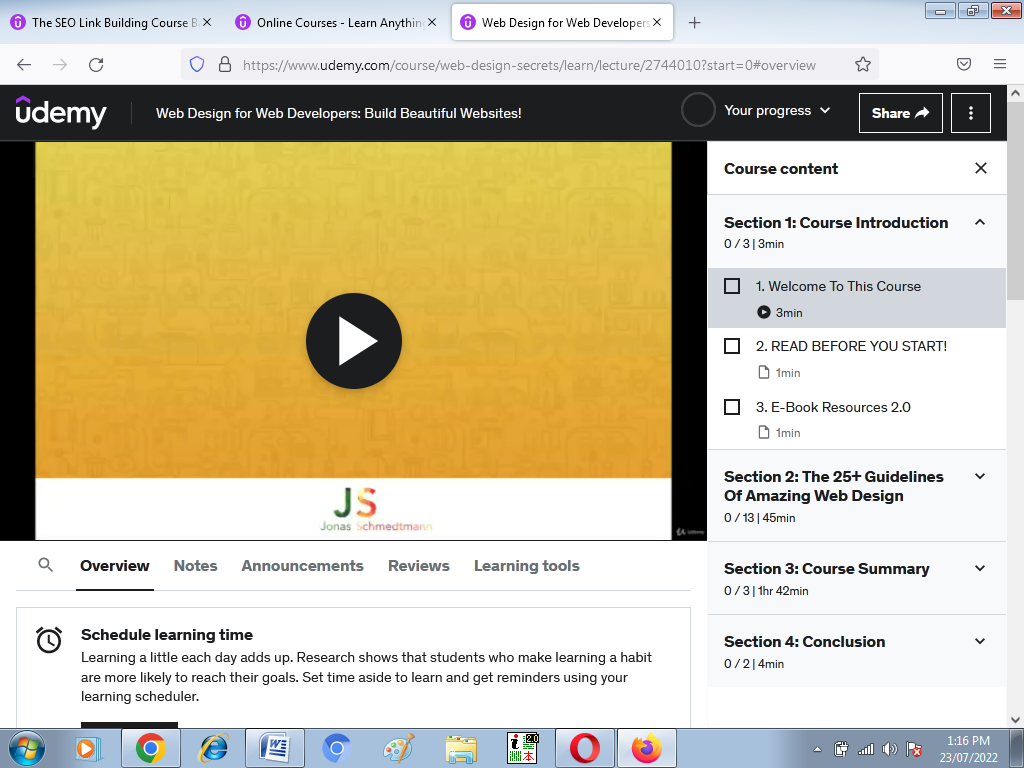Click the alarm clock Schedule learning icon
Image resolution: width=1024 pixels, height=768 pixels.
(49, 639)
